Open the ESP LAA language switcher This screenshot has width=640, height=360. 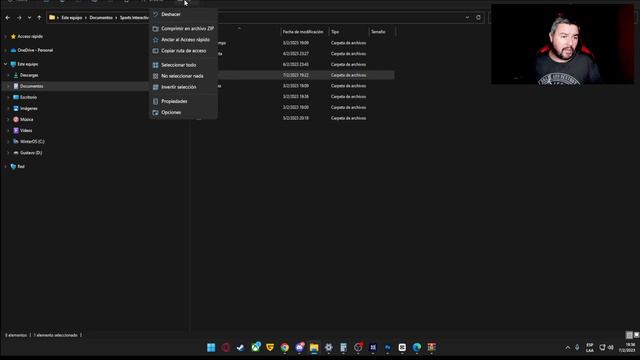(x=590, y=348)
